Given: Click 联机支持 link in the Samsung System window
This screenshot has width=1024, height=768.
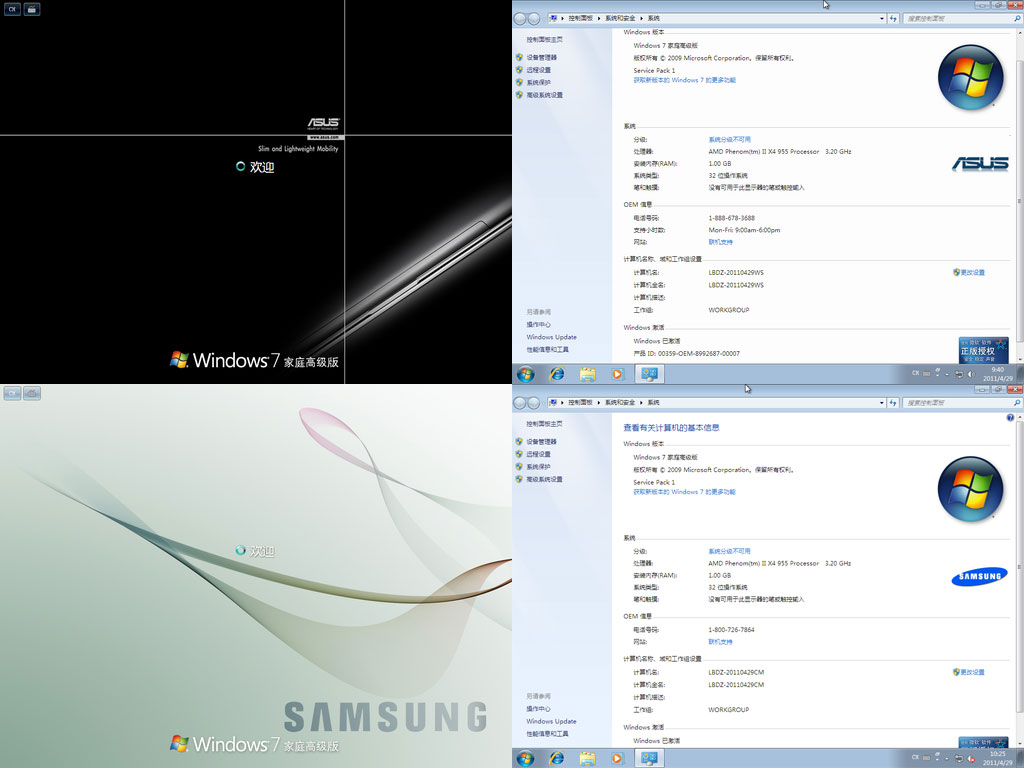Looking at the screenshot, I should (720, 642).
